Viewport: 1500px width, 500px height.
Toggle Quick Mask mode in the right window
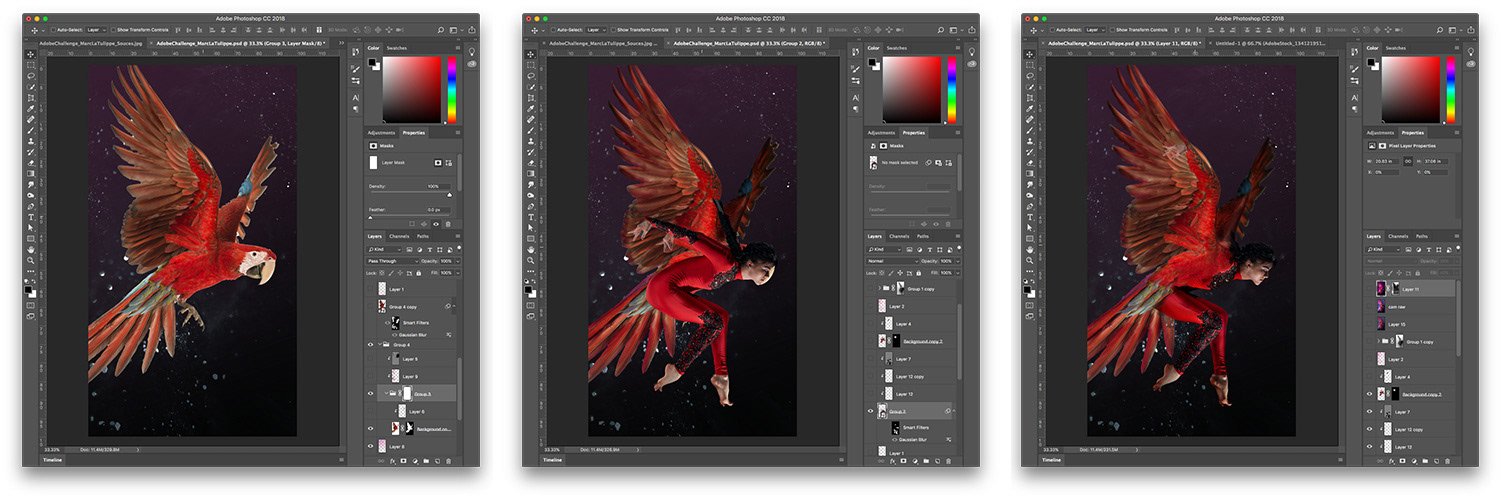1030,305
